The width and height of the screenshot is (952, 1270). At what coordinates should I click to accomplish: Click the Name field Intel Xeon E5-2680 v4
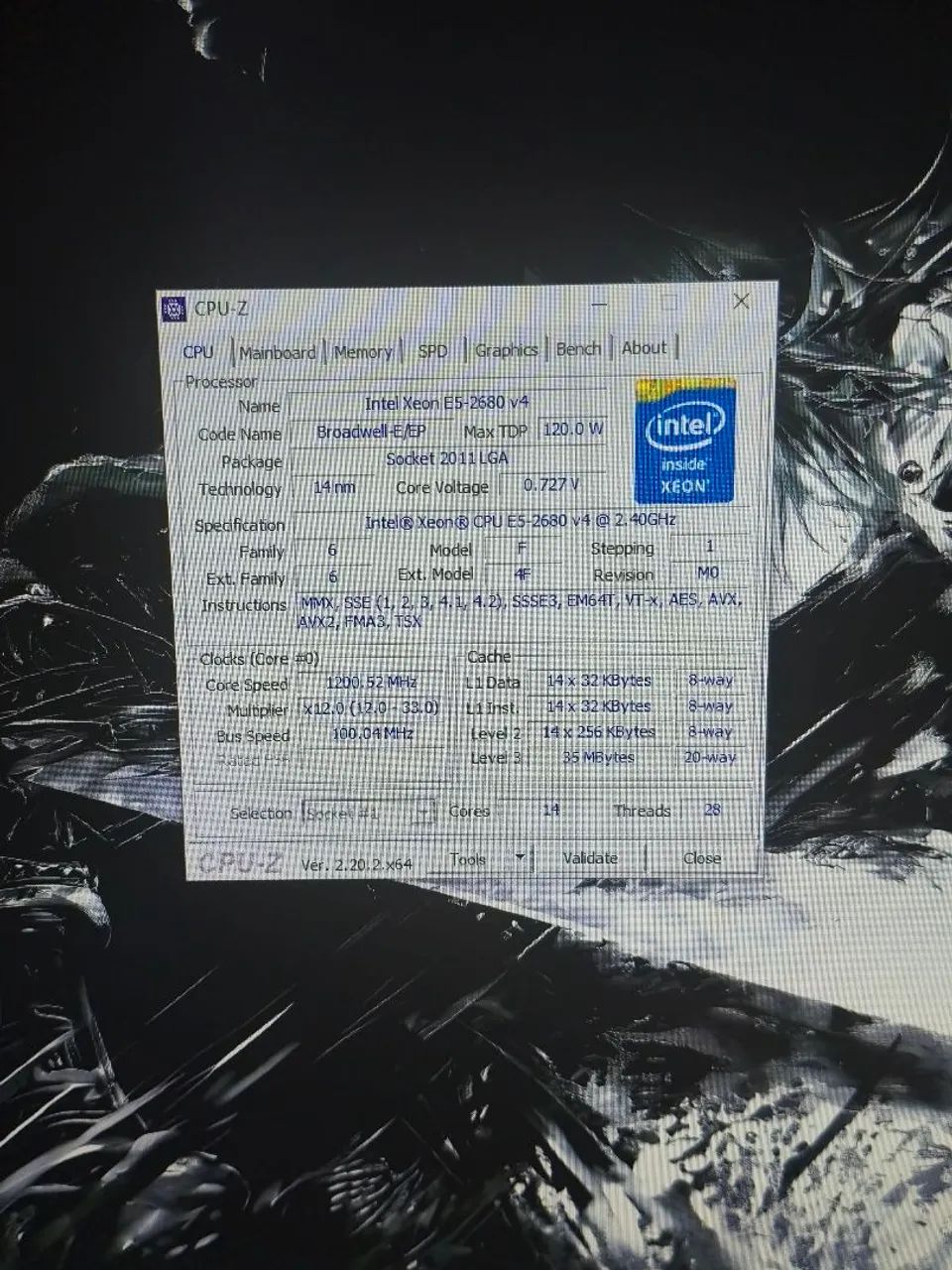pyautogui.click(x=446, y=403)
